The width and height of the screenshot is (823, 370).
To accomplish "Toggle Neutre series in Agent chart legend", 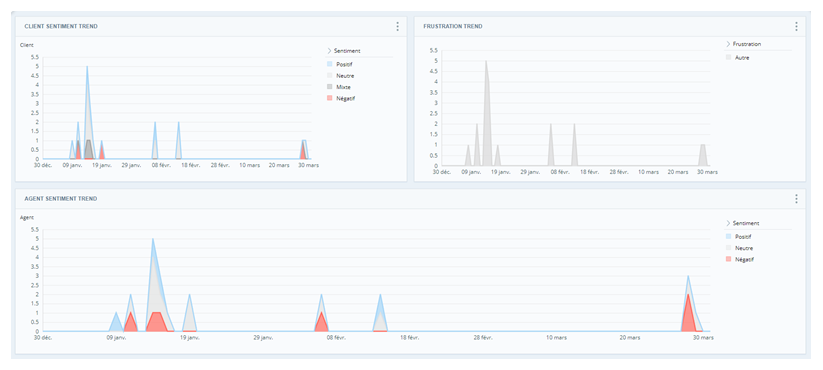I will [739, 248].
